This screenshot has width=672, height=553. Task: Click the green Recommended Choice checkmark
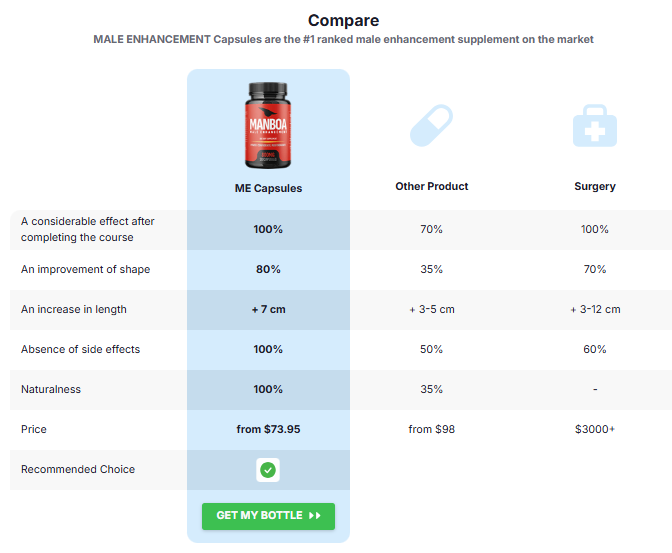click(268, 470)
